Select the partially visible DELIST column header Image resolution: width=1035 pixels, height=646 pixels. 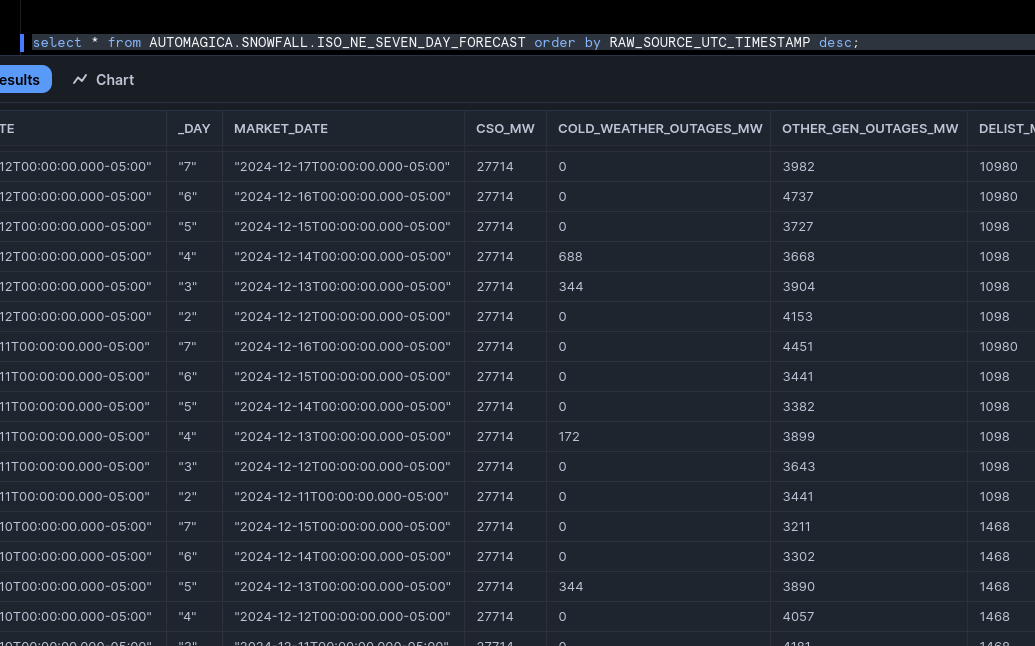[x=1005, y=129]
